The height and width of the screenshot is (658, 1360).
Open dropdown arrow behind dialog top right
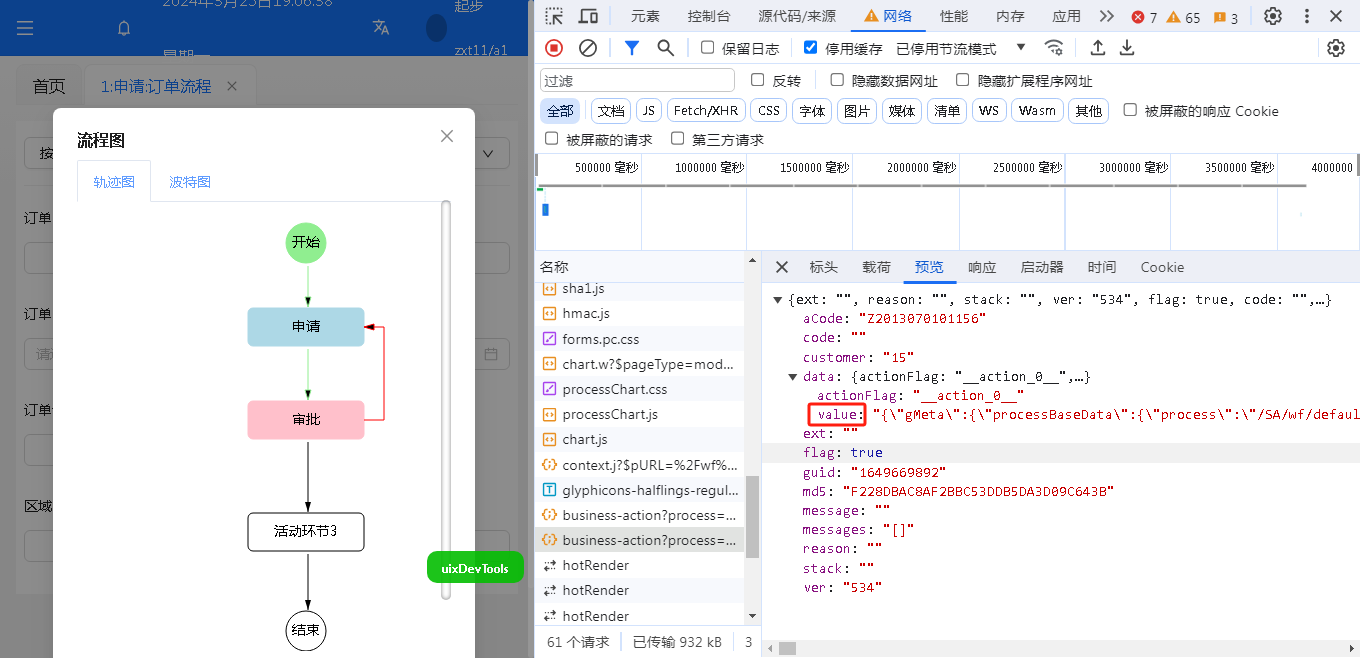(x=489, y=154)
